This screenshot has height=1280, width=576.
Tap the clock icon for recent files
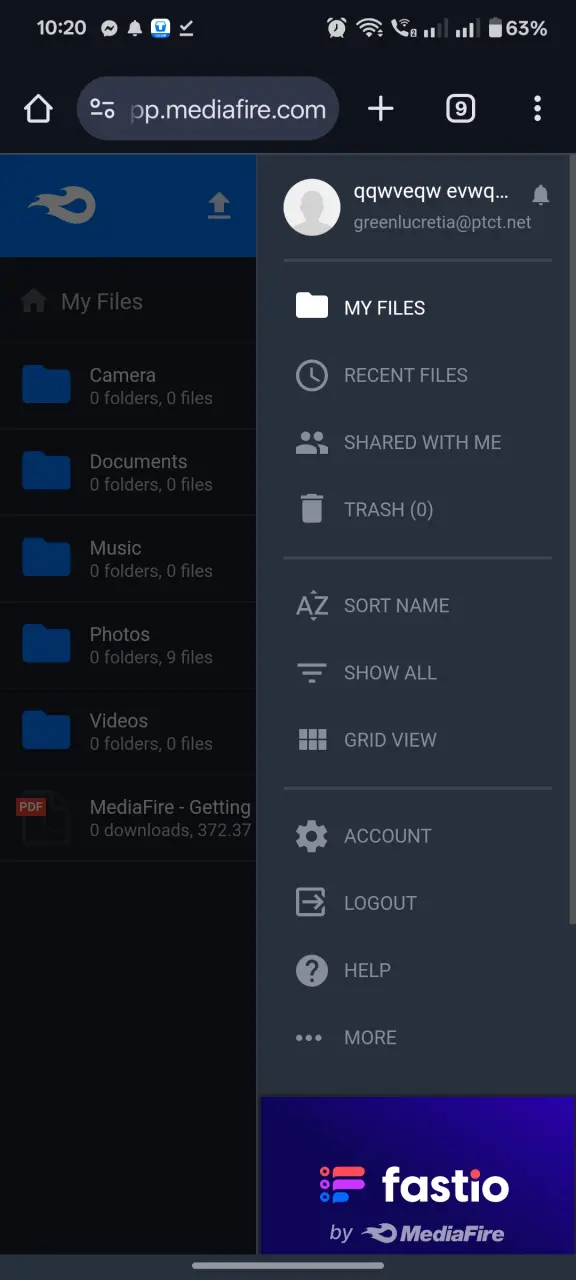(x=312, y=375)
